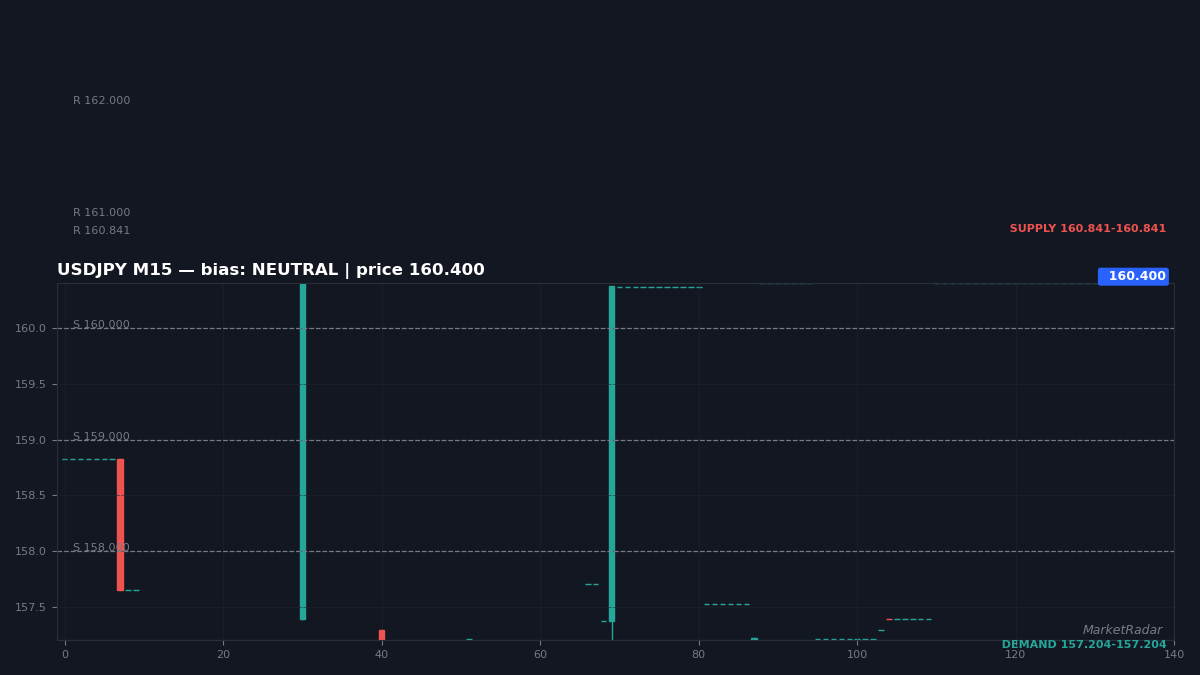Select the 60 tick on the bar axis

coord(540,655)
